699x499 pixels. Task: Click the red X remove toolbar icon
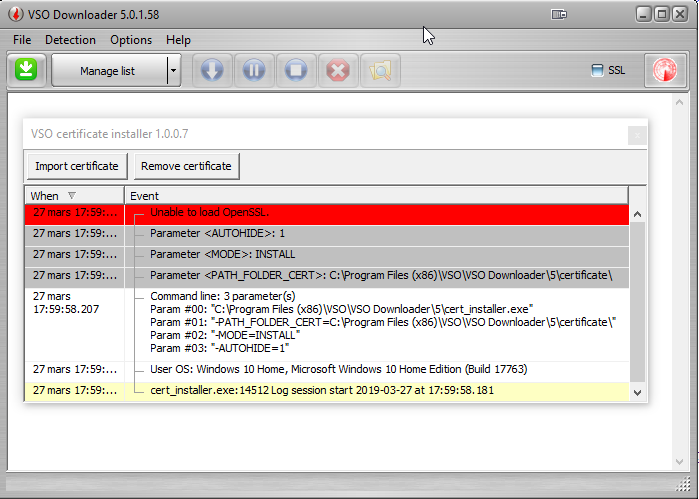(x=338, y=70)
